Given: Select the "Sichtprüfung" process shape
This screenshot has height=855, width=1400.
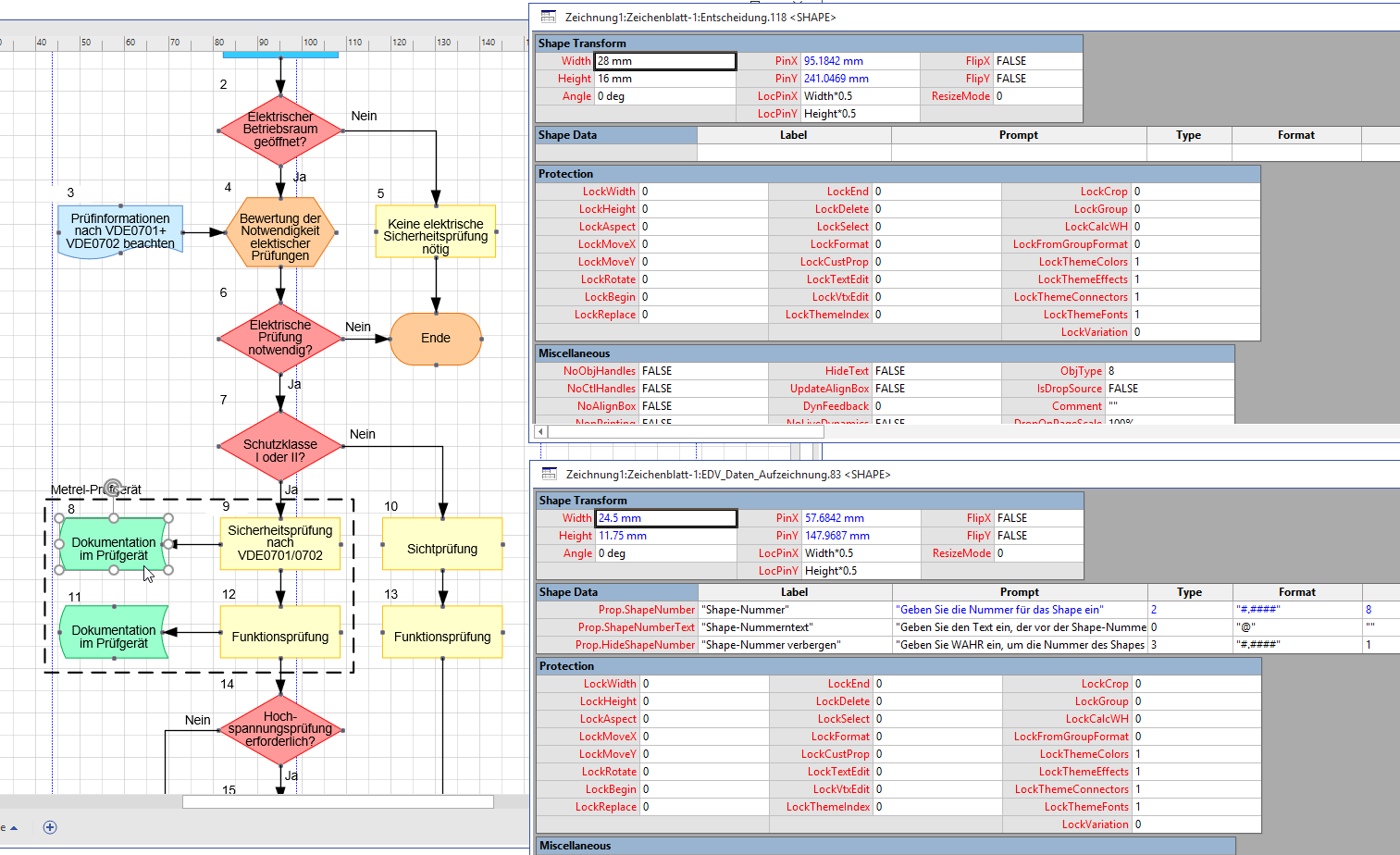Looking at the screenshot, I should tap(442, 549).
